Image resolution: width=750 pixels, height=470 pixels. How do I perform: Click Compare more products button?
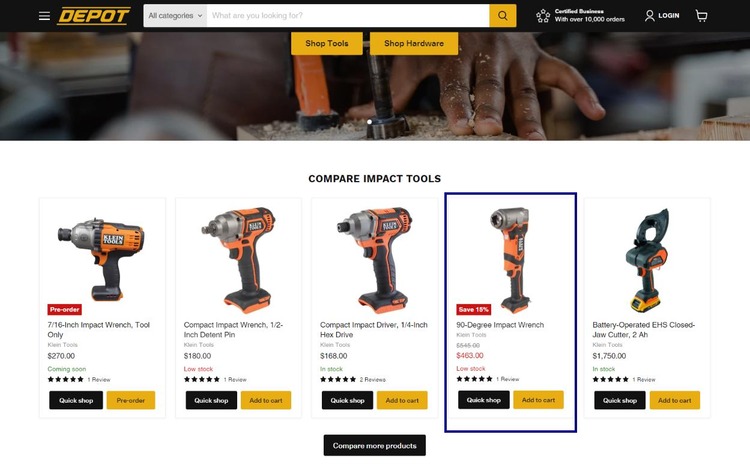pos(375,446)
